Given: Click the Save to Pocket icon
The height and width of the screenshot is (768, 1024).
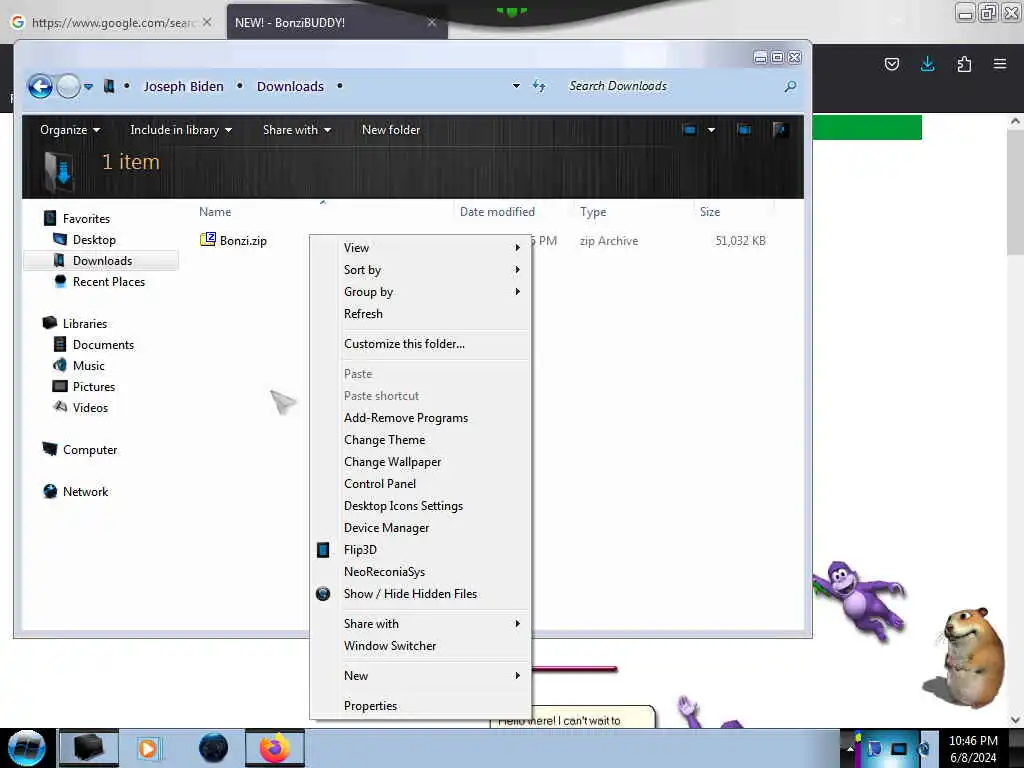Looking at the screenshot, I should [891, 63].
